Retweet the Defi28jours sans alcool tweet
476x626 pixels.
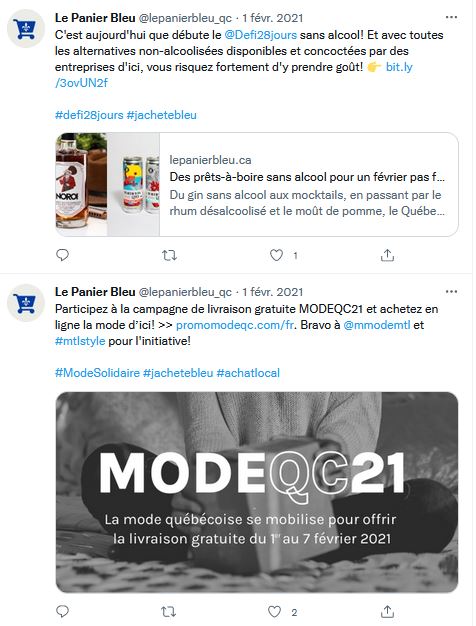pyautogui.click(x=169, y=255)
